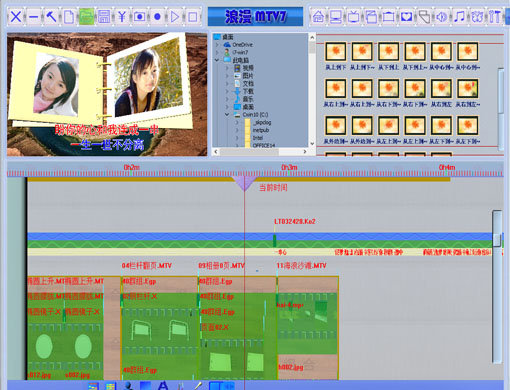Open settings with the wrench tools icon
510x390 pixels.
tap(495, 16)
